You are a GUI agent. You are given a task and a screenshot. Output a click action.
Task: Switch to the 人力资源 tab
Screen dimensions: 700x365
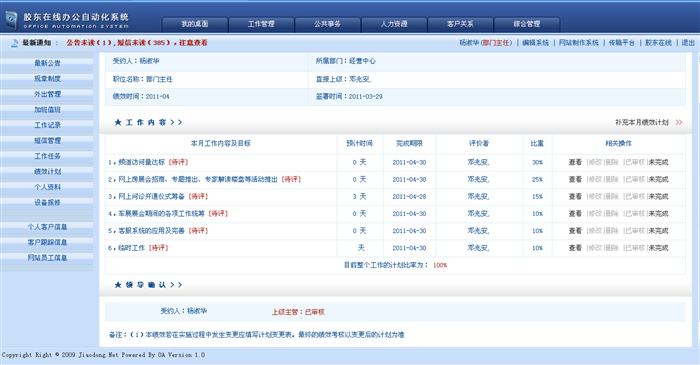pyautogui.click(x=394, y=24)
